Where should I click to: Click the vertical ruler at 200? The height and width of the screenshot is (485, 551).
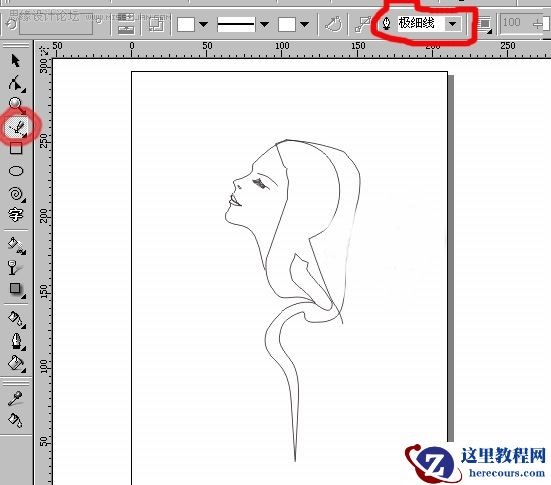point(43,216)
